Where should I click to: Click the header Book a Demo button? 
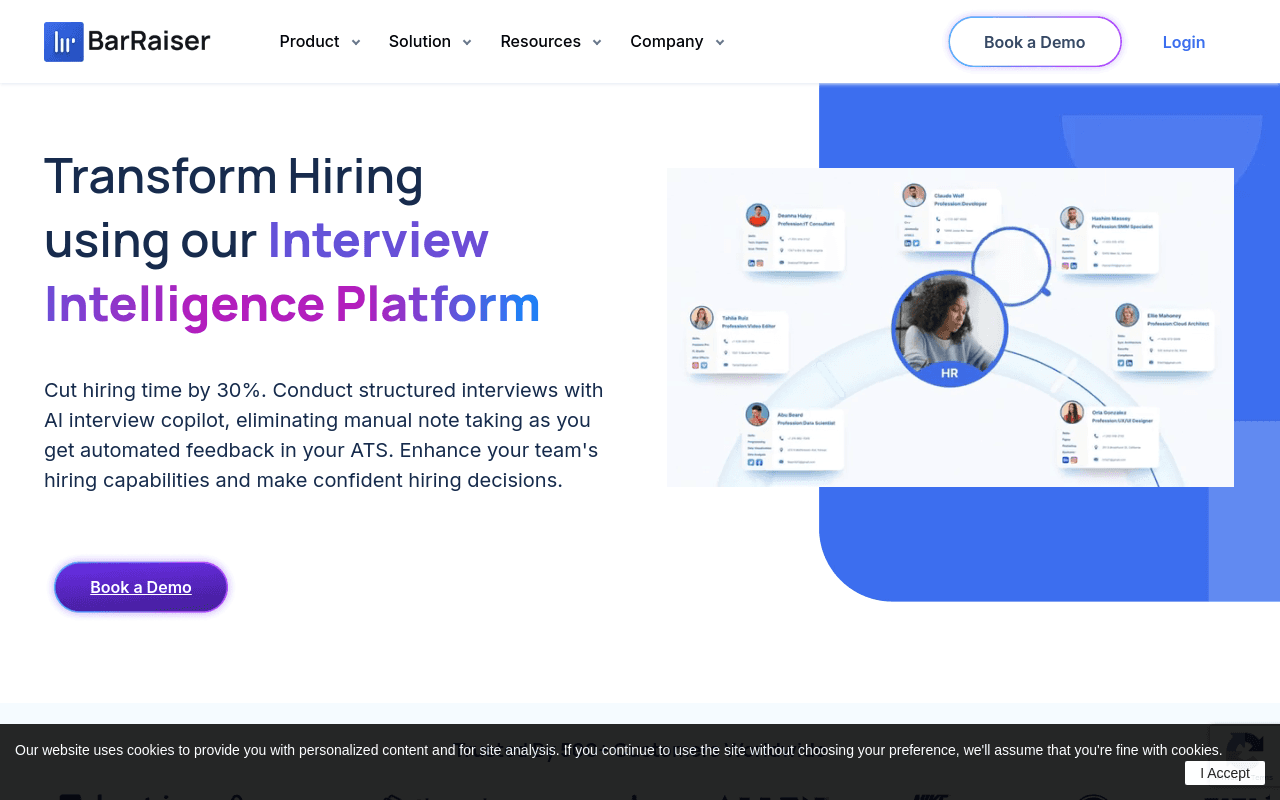pos(1035,42)
